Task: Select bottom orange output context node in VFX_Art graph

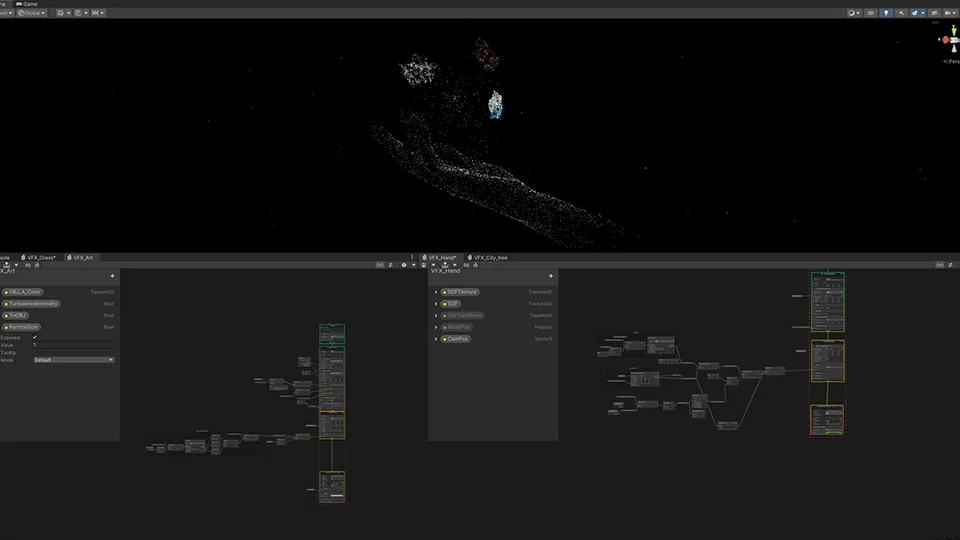Action: click(332, 487)
